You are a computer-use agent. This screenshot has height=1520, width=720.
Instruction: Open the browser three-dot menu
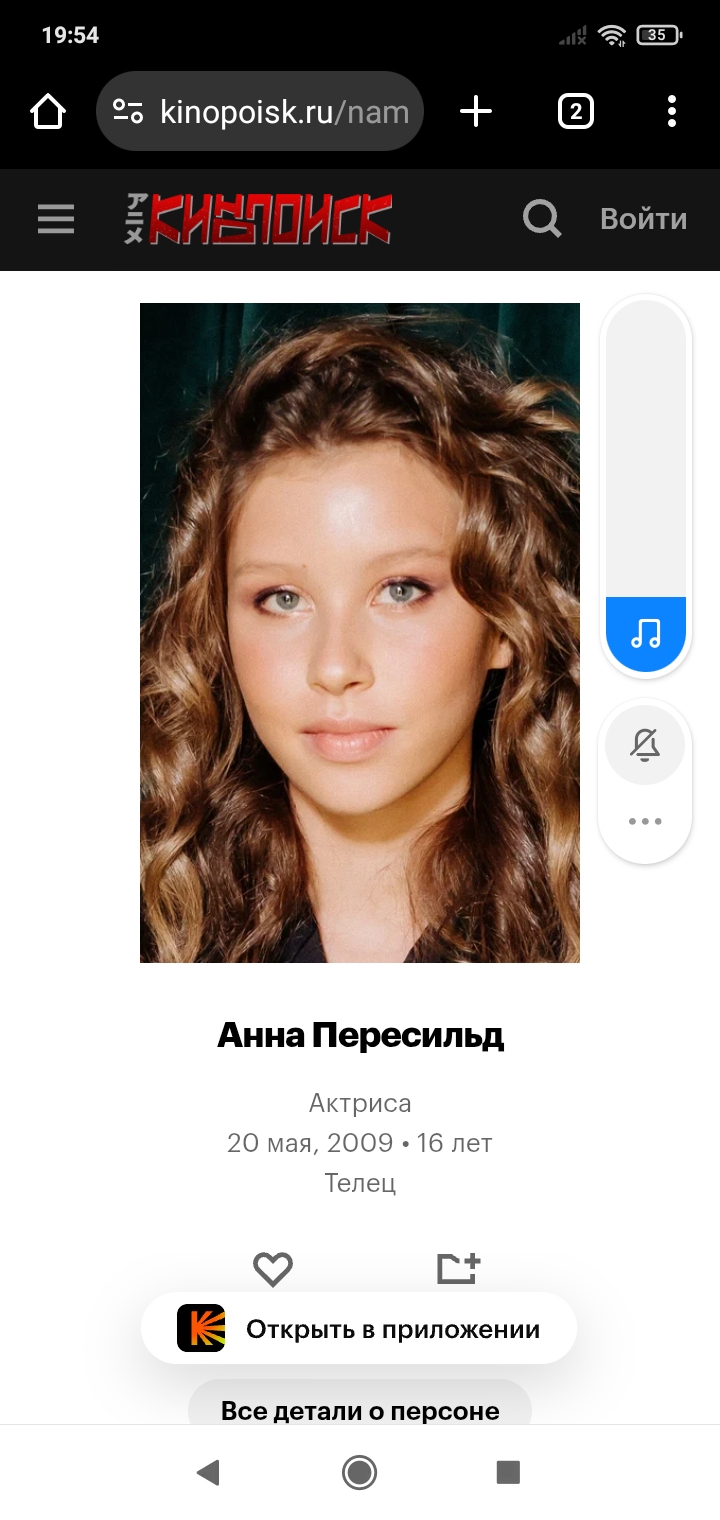pyautogui.click(x=672, y=112)
